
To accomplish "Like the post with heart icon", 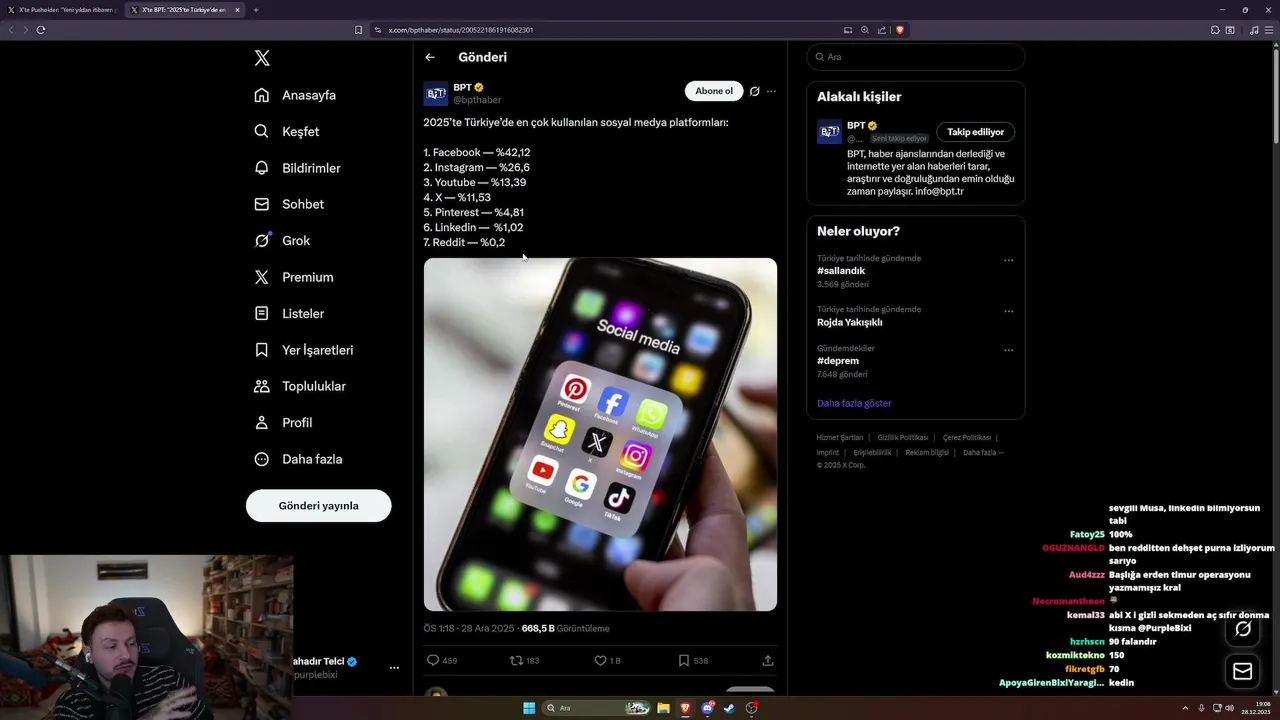I will pyautogui.click(x=600, y=660).
